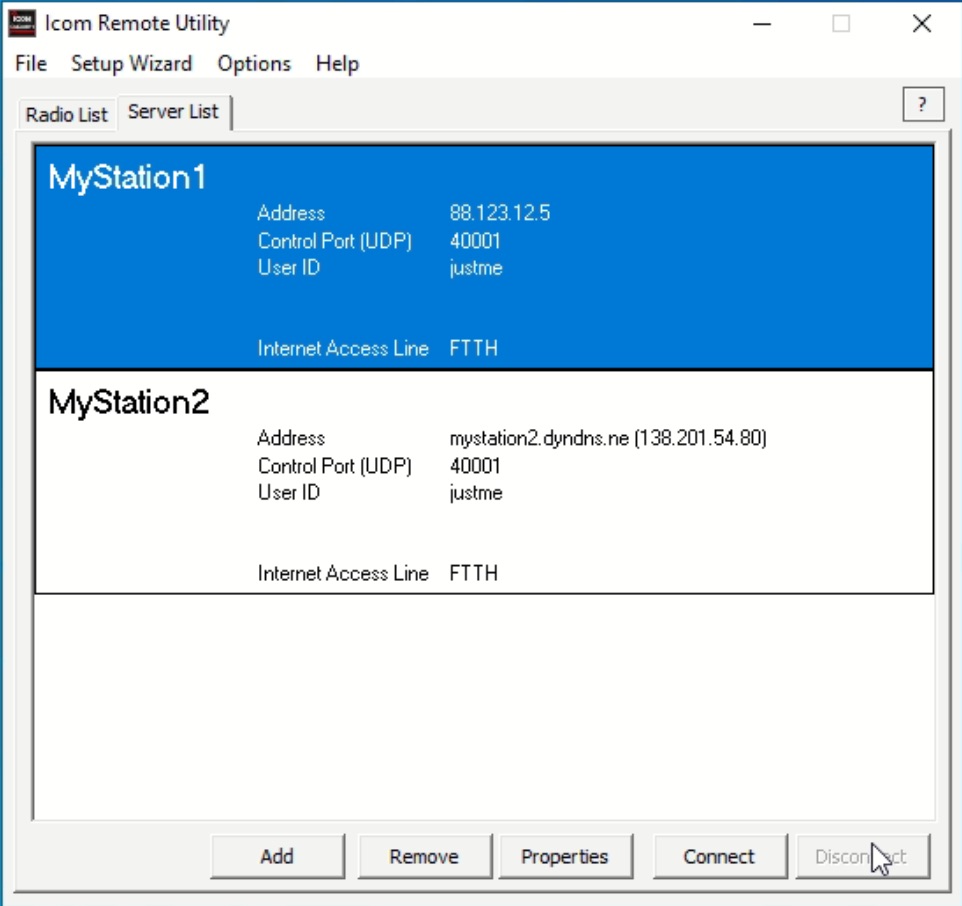Close the Icom Remote Utility window
The height and width of the screenshot is (906, 962).
tap(922, 24)
